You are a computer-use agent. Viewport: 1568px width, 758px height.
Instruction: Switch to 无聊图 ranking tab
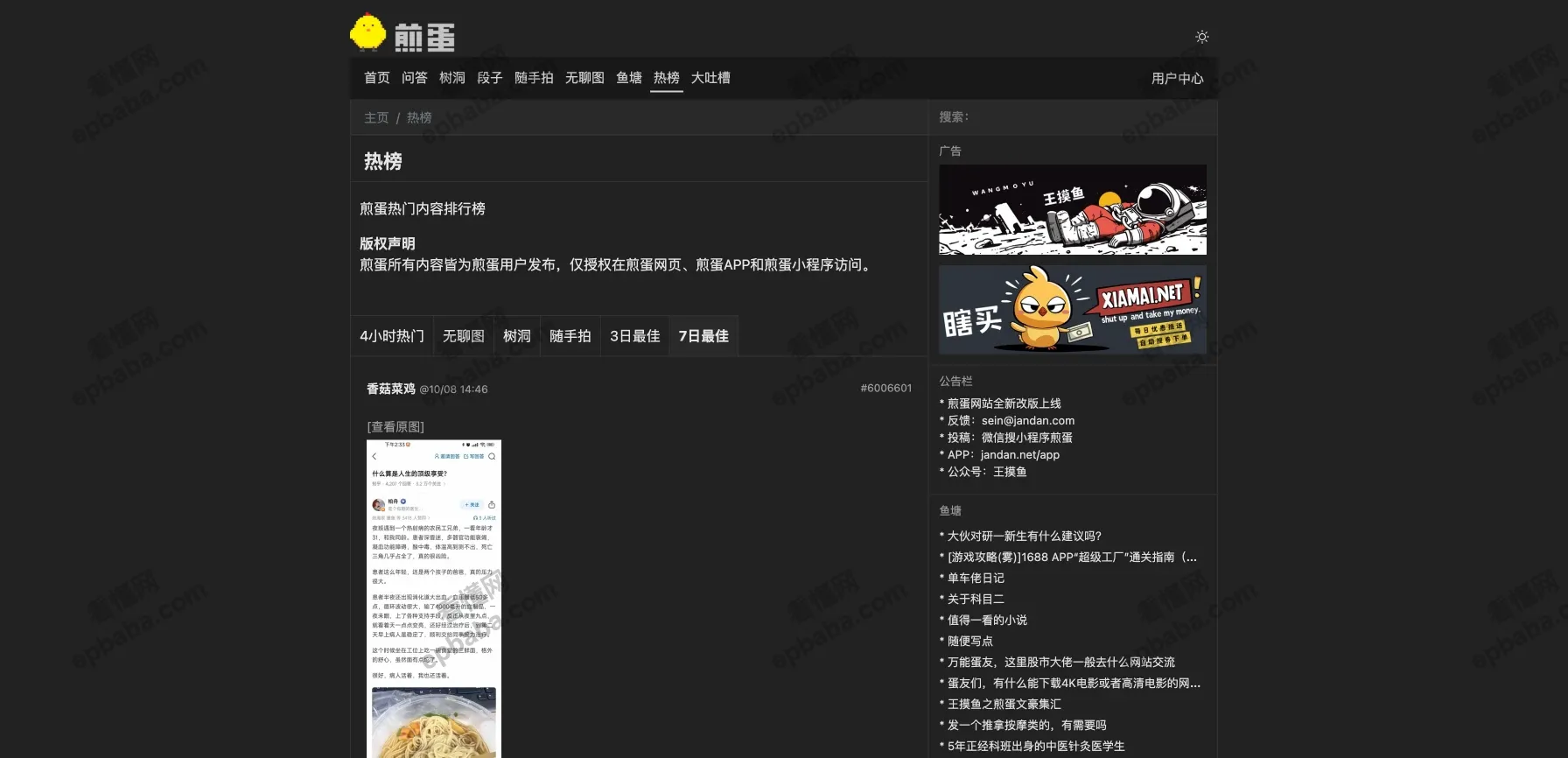(x=464, y=336)
